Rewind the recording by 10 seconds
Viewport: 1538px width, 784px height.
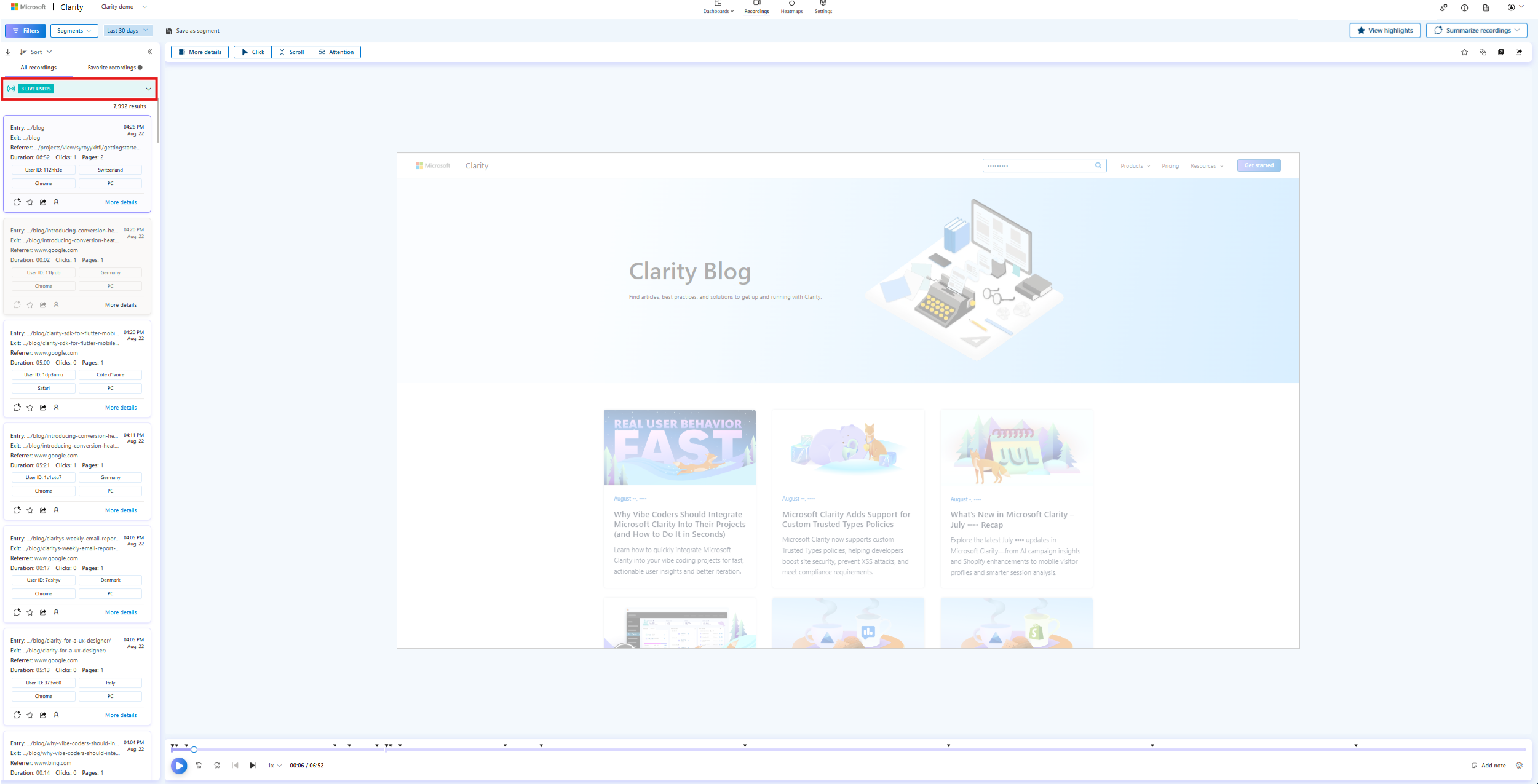(199, 766)
